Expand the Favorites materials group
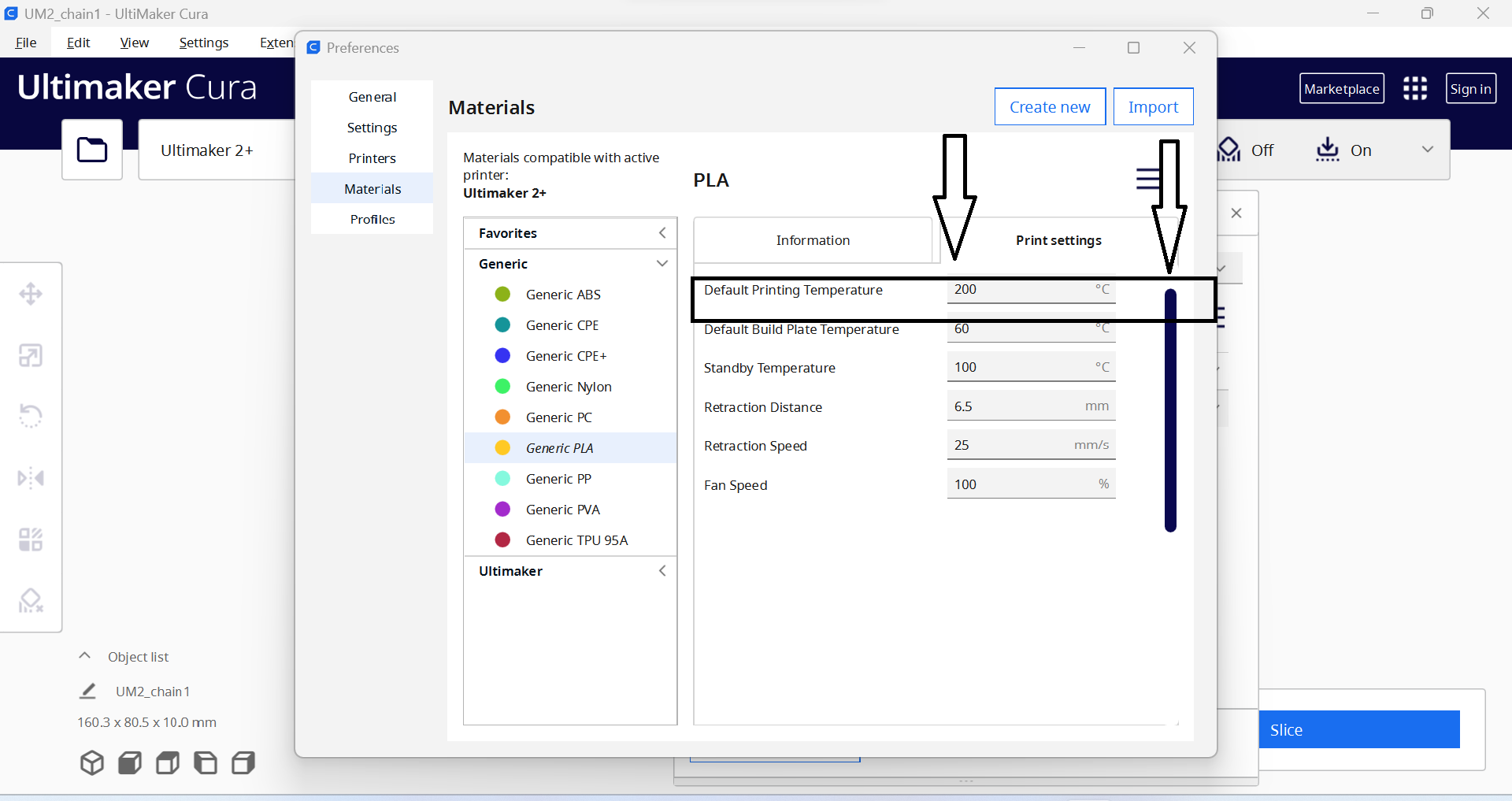The height and width of the screenshot is (801, 1512). tap(662, 232)
